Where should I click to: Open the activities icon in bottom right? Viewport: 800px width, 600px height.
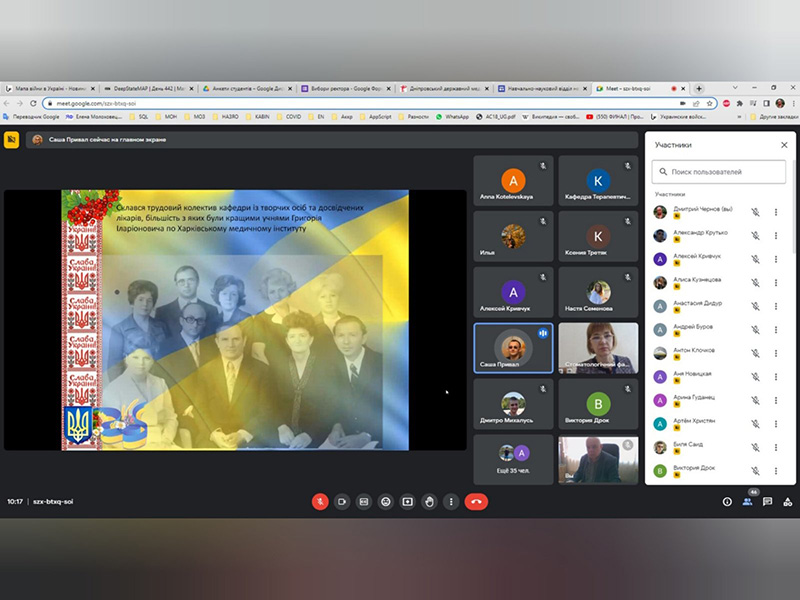(x=785, y=502)
